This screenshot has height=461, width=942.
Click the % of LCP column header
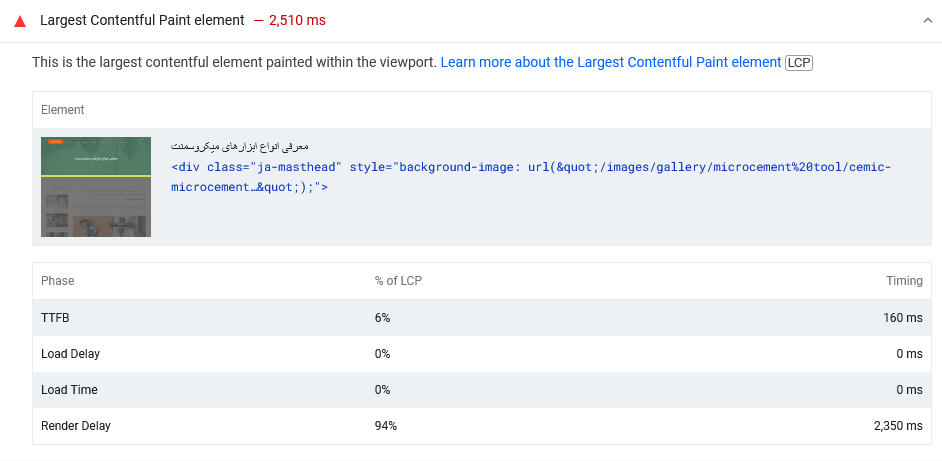click(398, 281)
